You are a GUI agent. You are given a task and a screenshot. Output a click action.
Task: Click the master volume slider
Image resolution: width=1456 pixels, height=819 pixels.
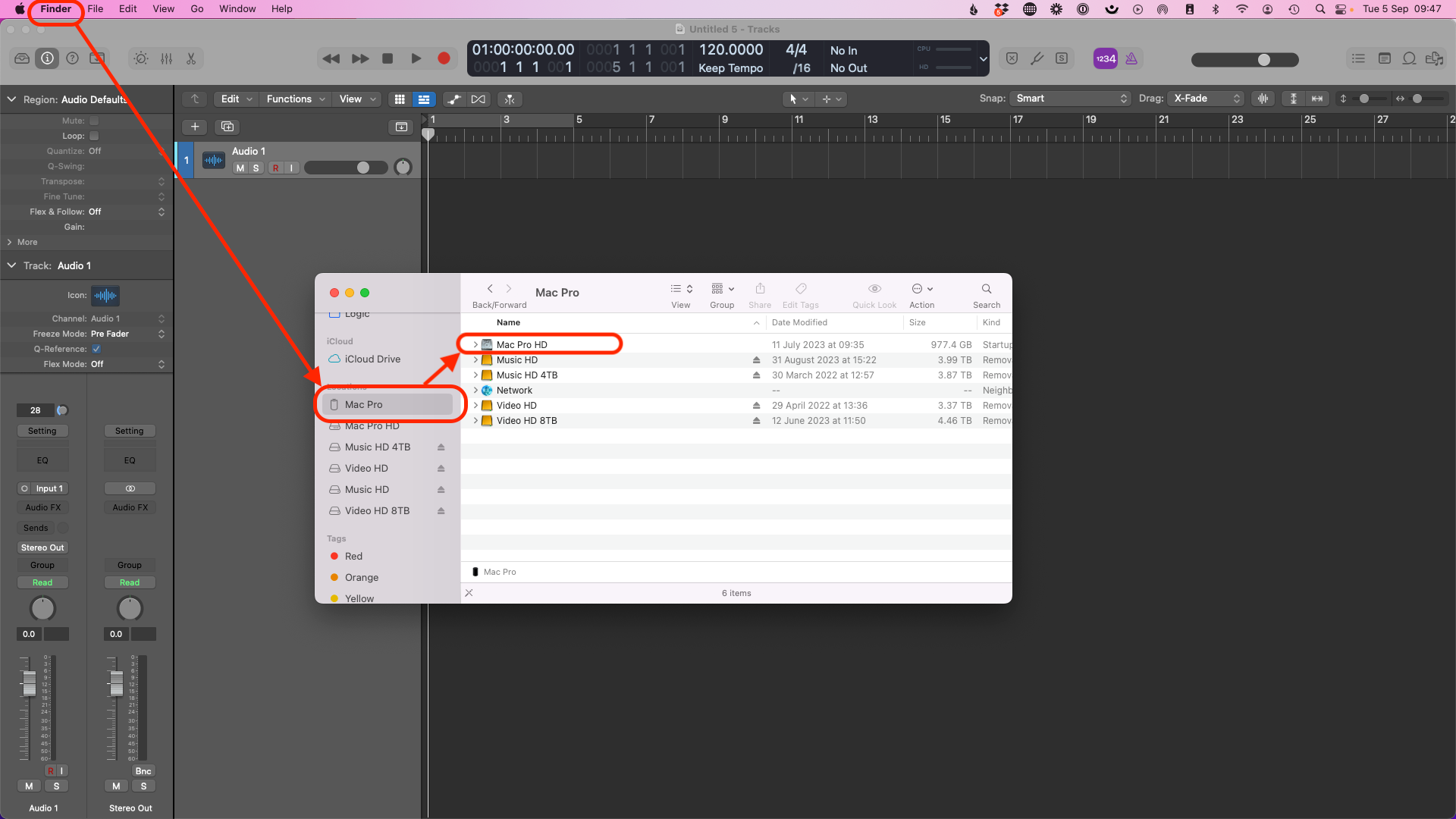1263,59
